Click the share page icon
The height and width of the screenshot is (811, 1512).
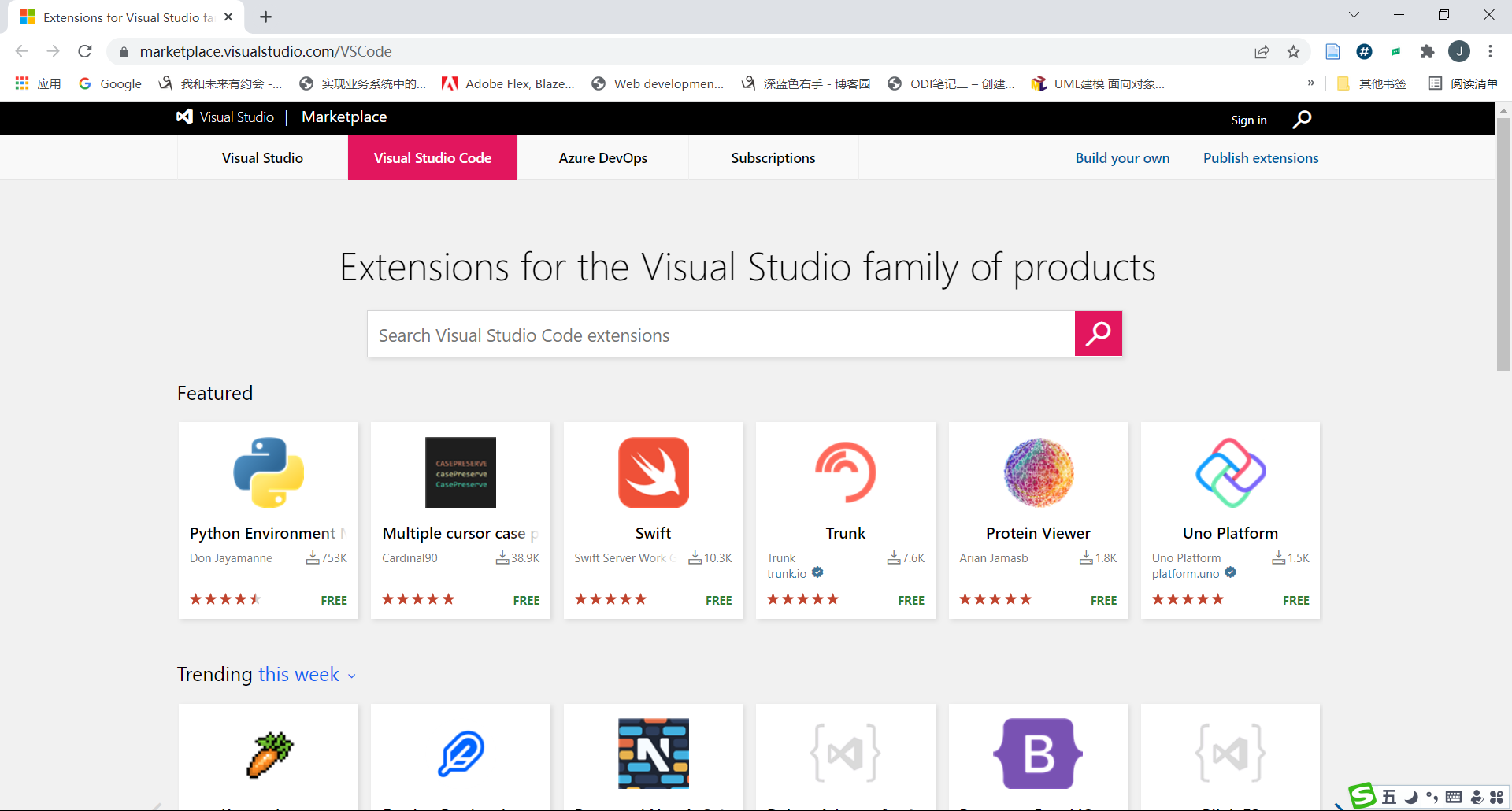[1262, 51]
